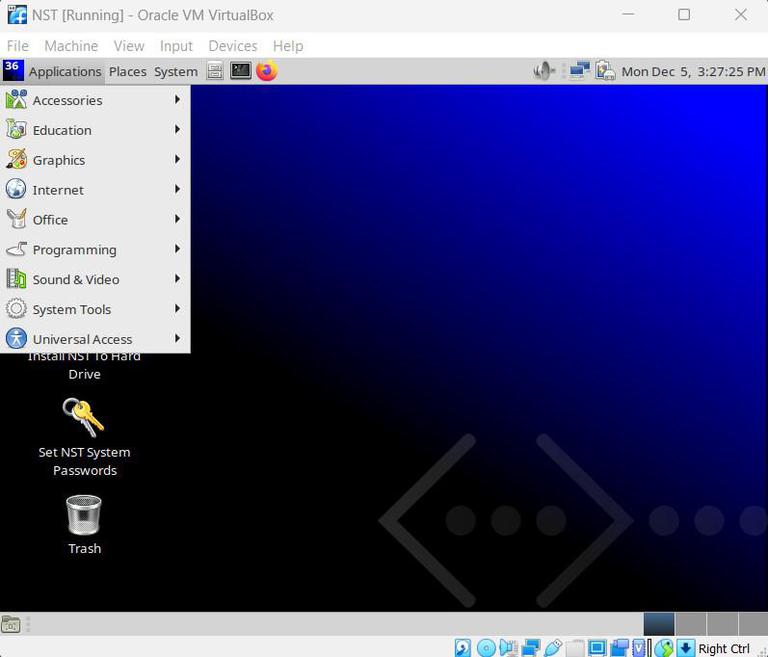Viewport: 768px width, 657px height.
Task: Open the Places menu
Action: (127, 72)
